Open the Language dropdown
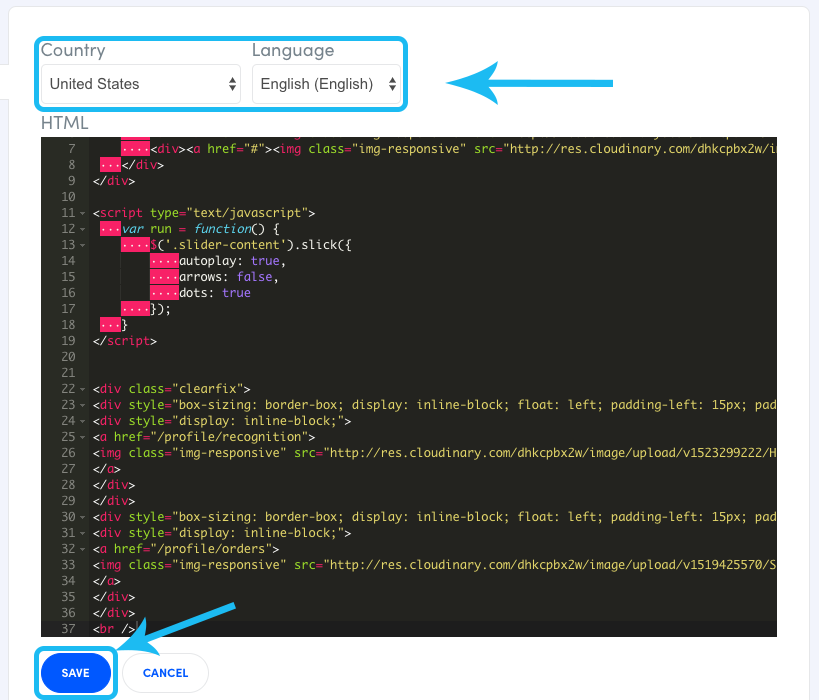Viewport: 819px width, 700px height. click(327, 84)
